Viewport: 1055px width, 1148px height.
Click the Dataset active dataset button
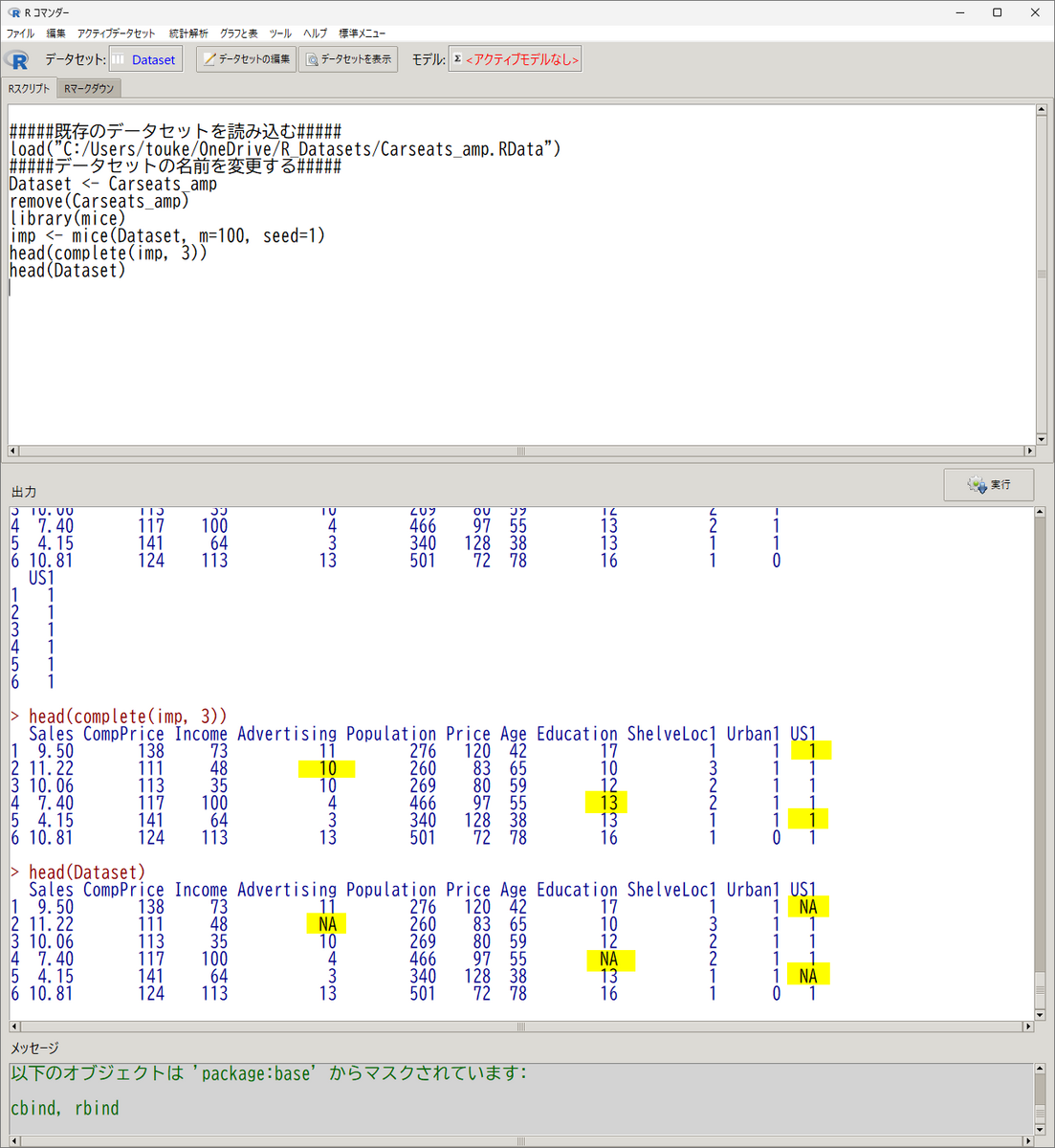(x=143, y=59)
